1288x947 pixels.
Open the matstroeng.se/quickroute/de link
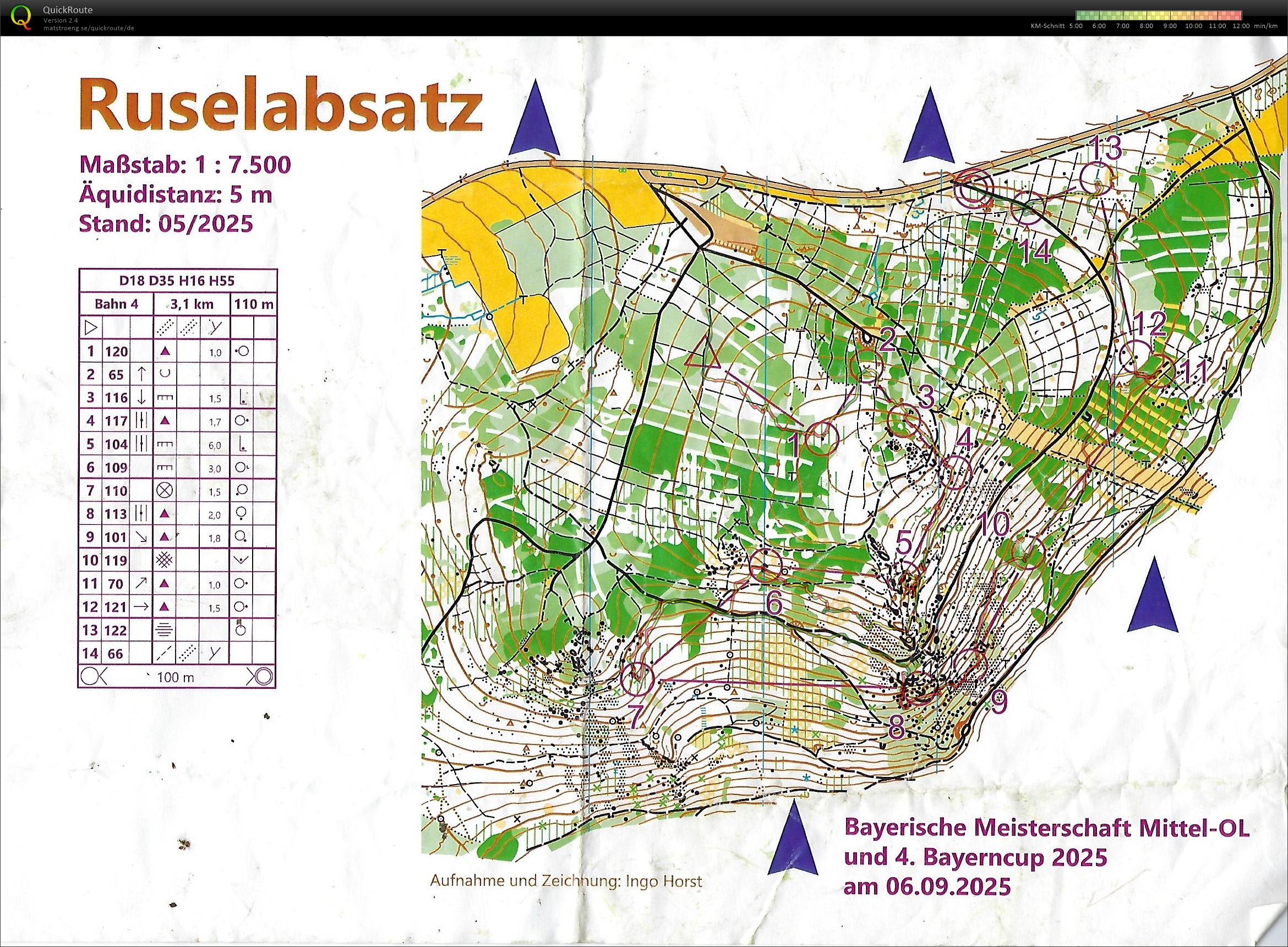point(89,28)
